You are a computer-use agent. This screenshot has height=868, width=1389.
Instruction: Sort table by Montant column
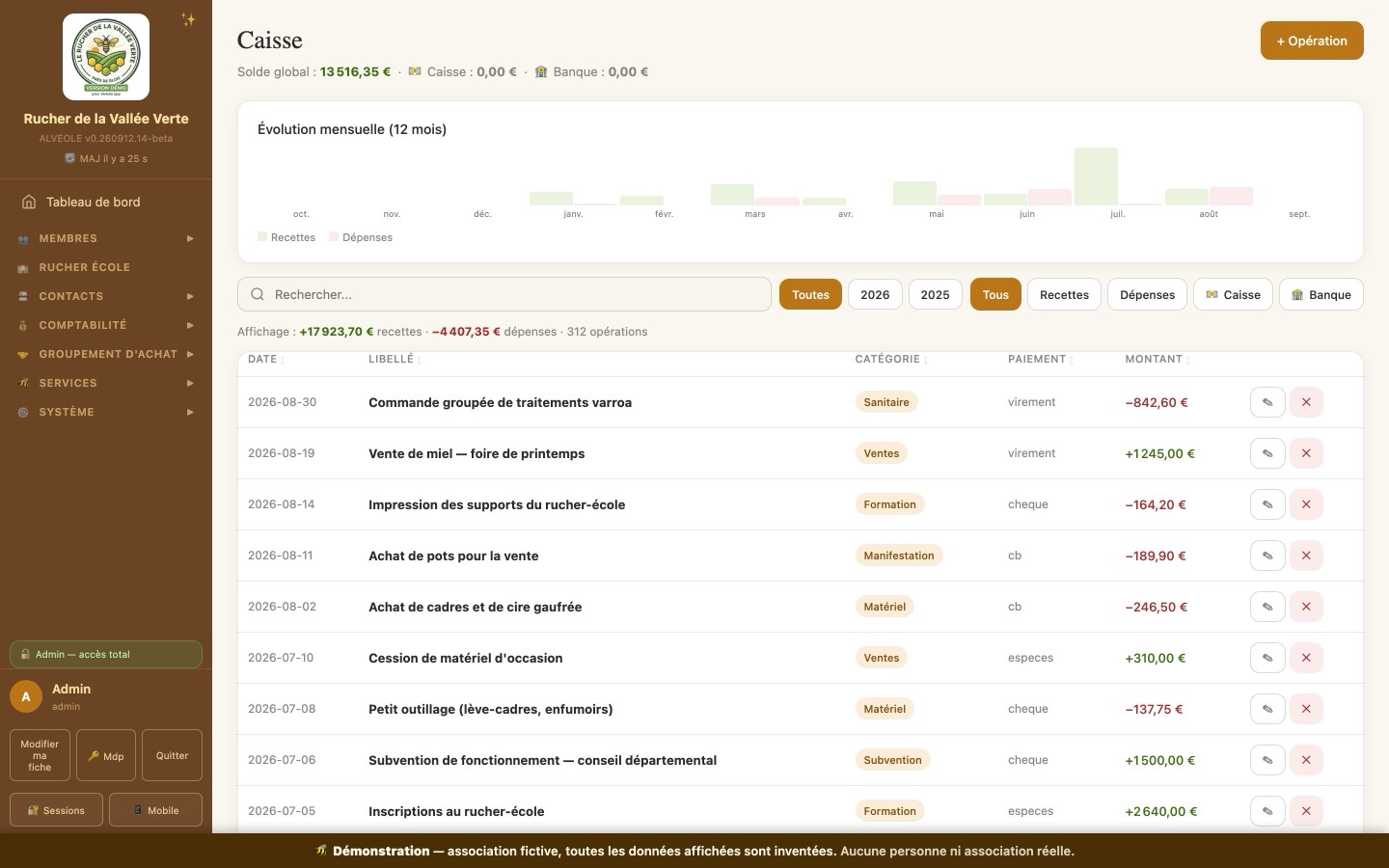[x=1157, y=359]
